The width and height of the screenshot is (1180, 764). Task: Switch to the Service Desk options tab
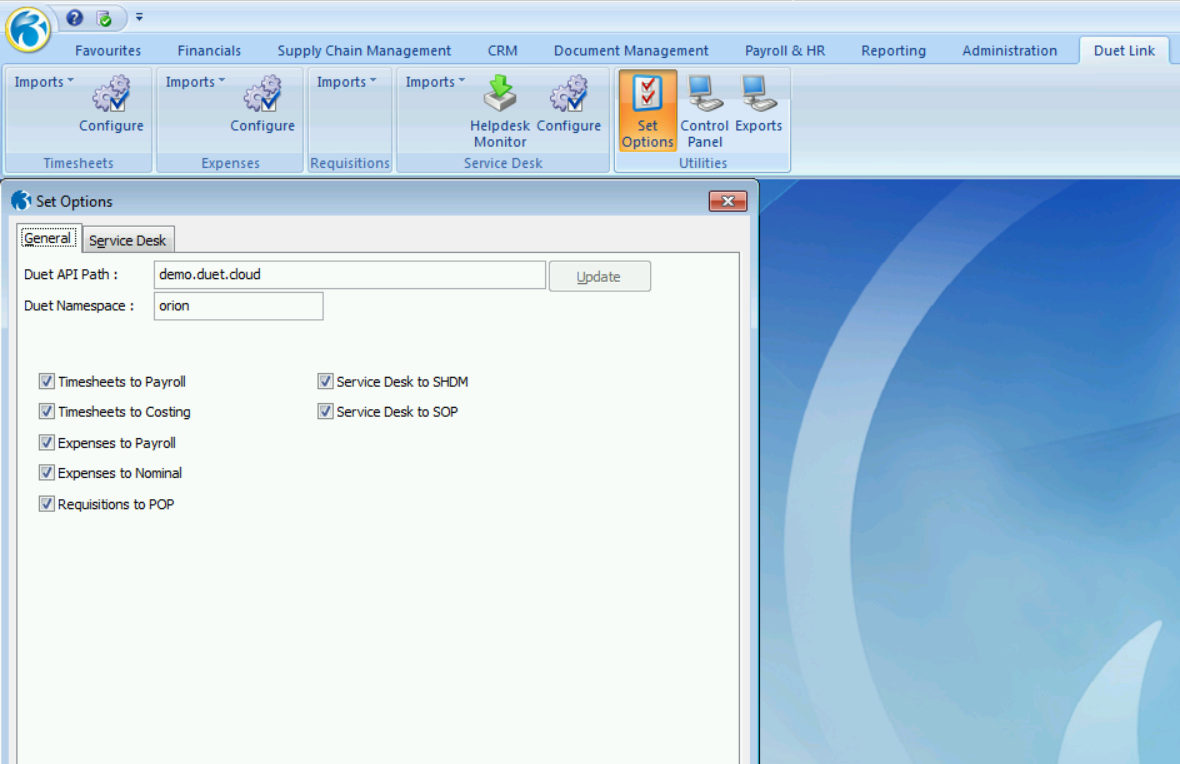coord(128,240)
